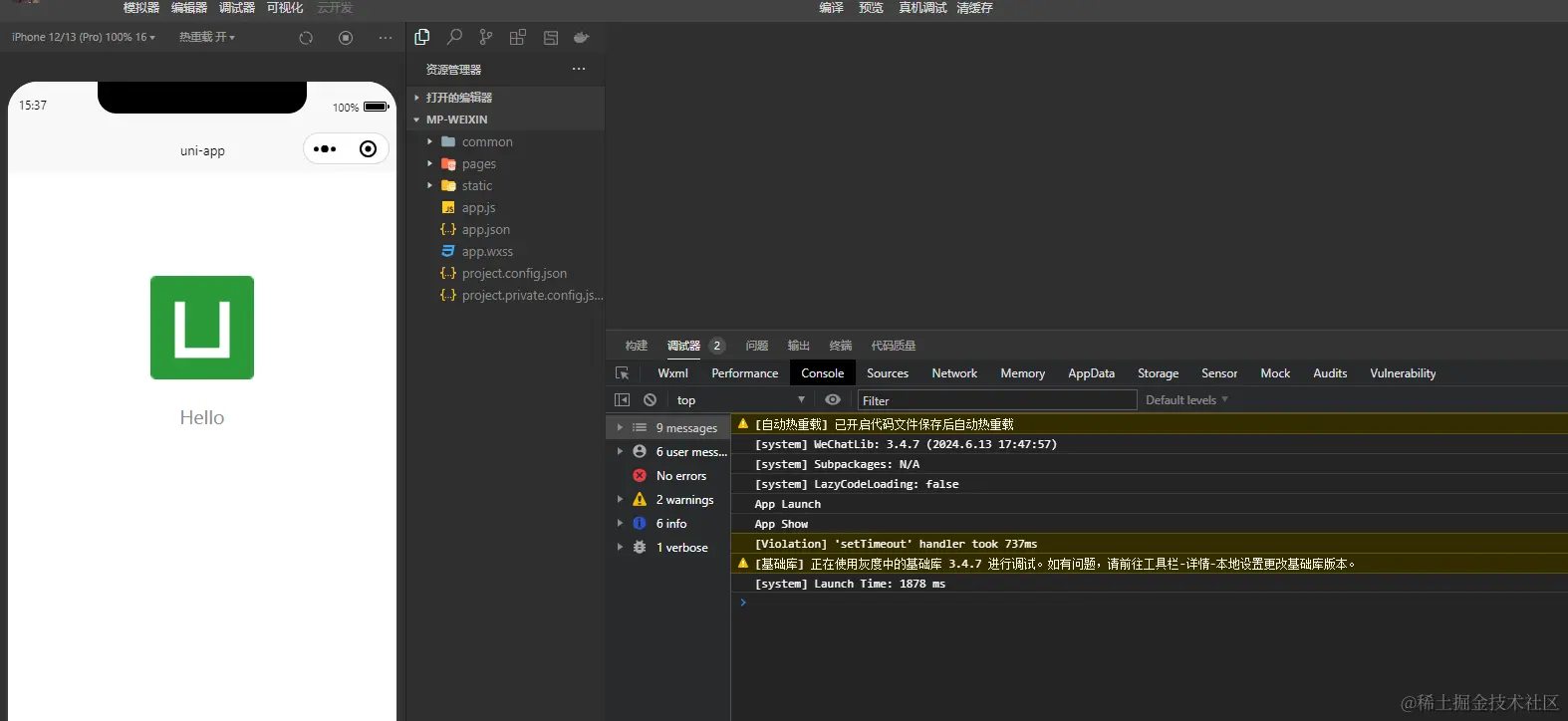Open the extensions blocks icon

point(517,37)
